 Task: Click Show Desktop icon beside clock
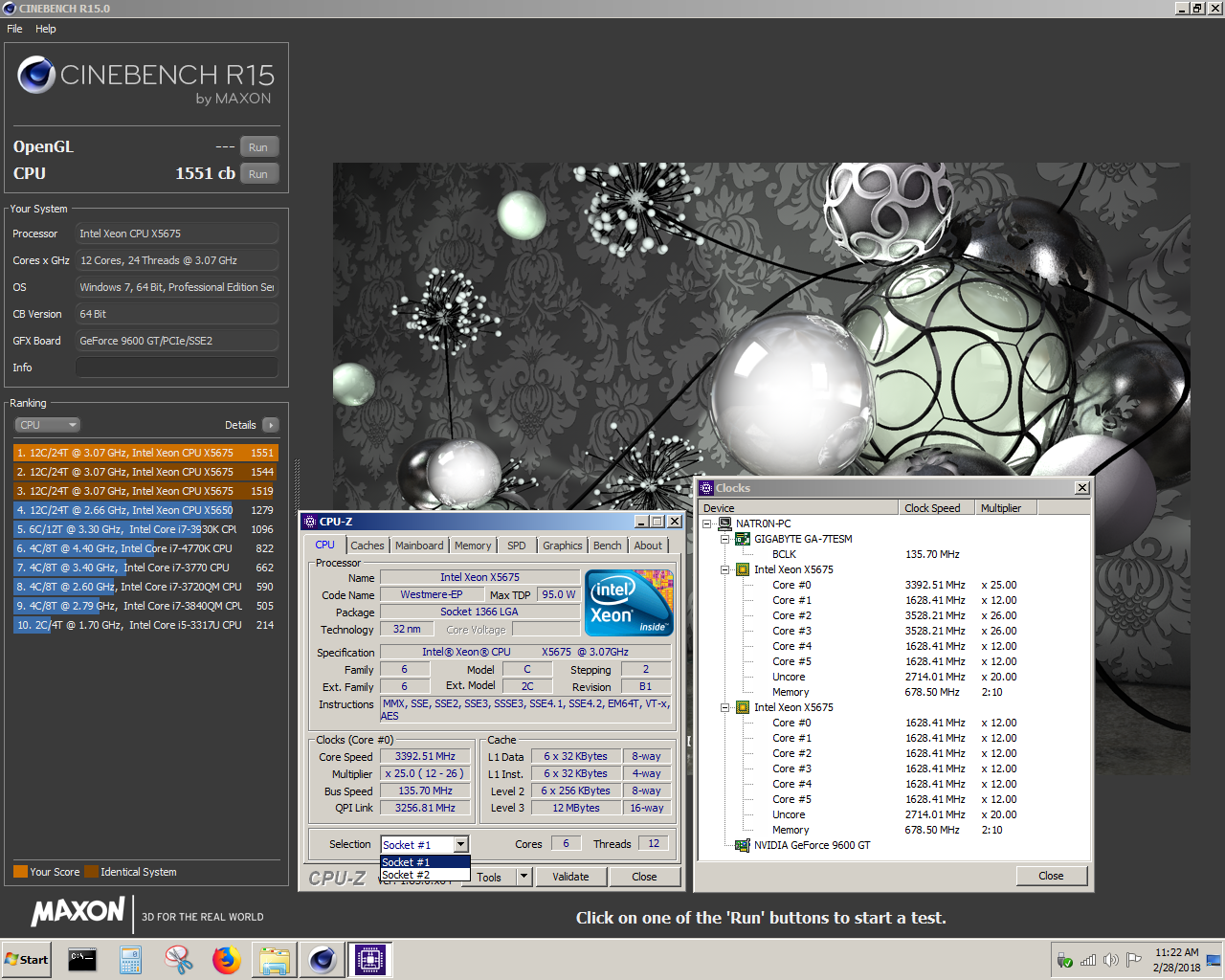(x=1213, y=960)
